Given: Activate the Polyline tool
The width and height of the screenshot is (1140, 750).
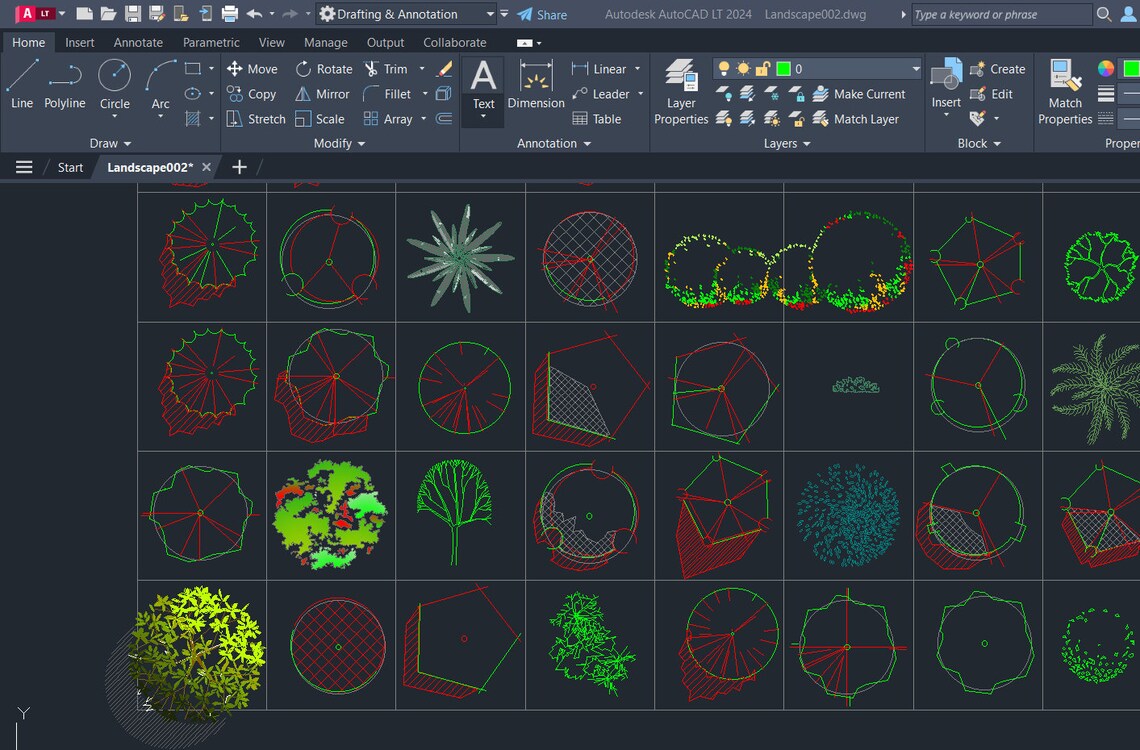Looking at the screenshot, I should point(64,86).
